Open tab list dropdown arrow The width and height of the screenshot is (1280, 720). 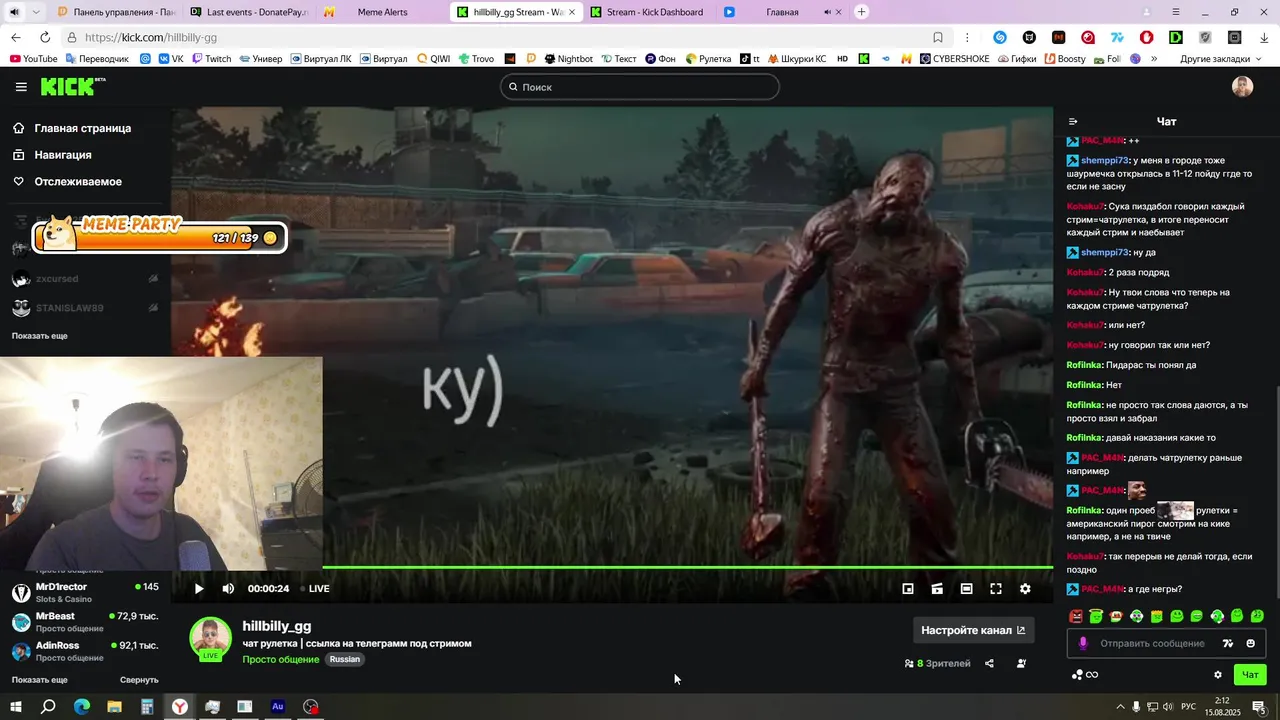[x=36, y=12]
